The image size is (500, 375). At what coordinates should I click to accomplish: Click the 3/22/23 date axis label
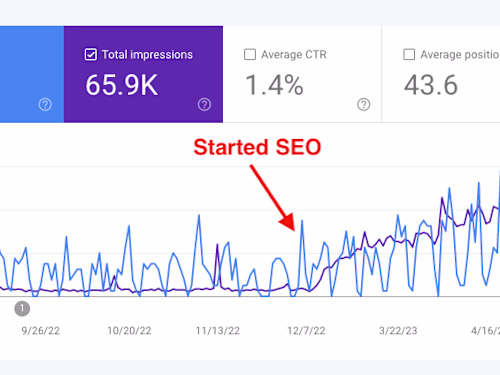tap(398, 331)
